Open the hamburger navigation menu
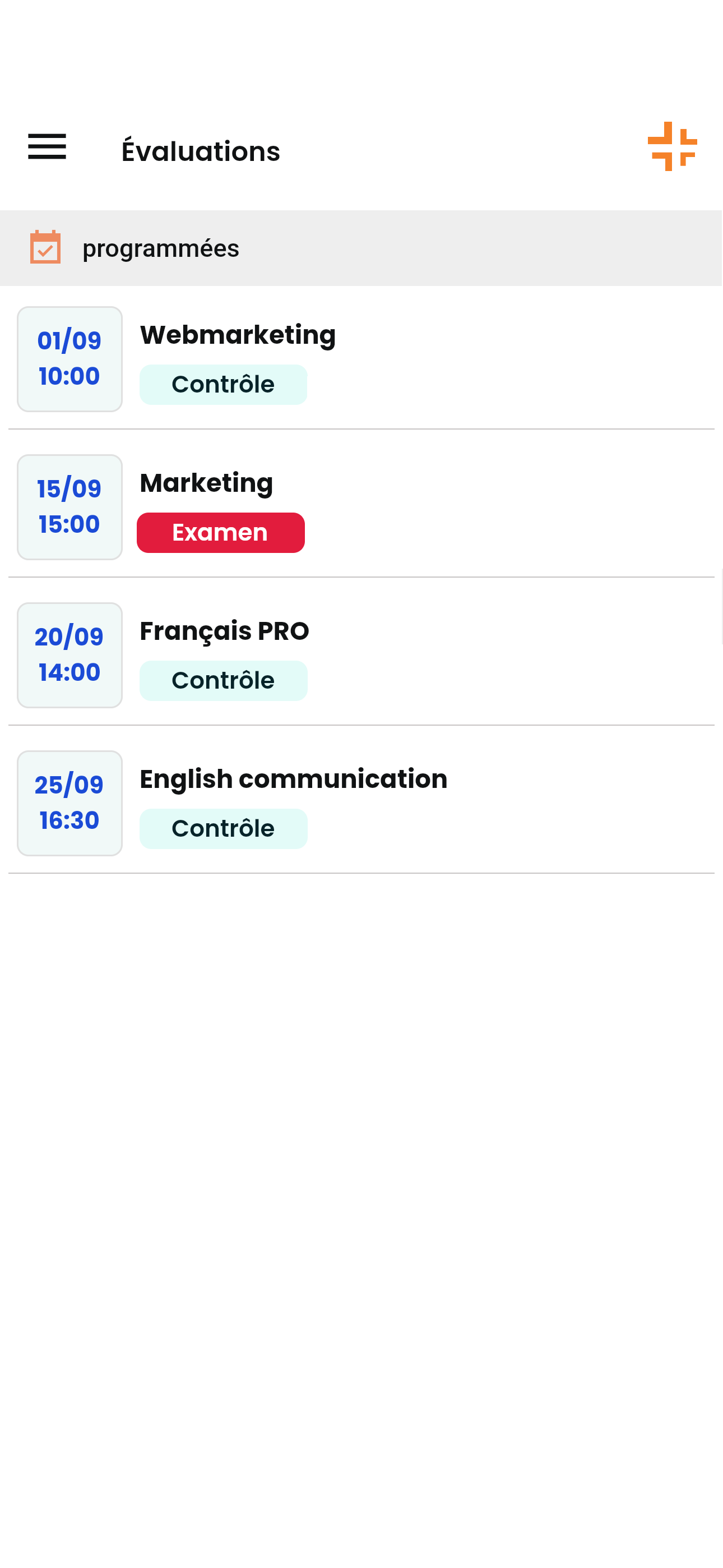This screenshot has width=723, height=1568. pos(47,147)
